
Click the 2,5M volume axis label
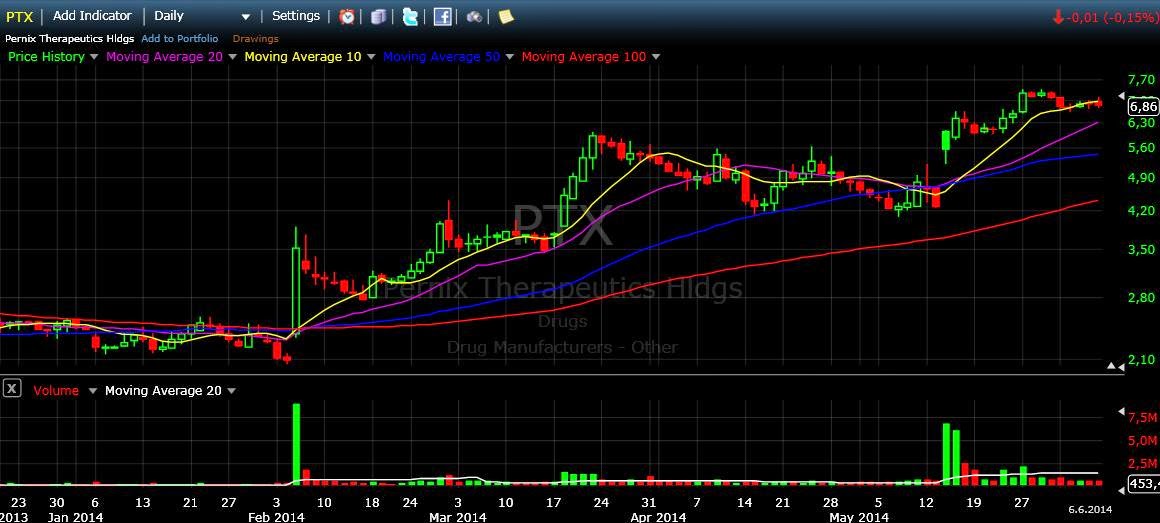pyautogui.click(x=1142, y=464)
